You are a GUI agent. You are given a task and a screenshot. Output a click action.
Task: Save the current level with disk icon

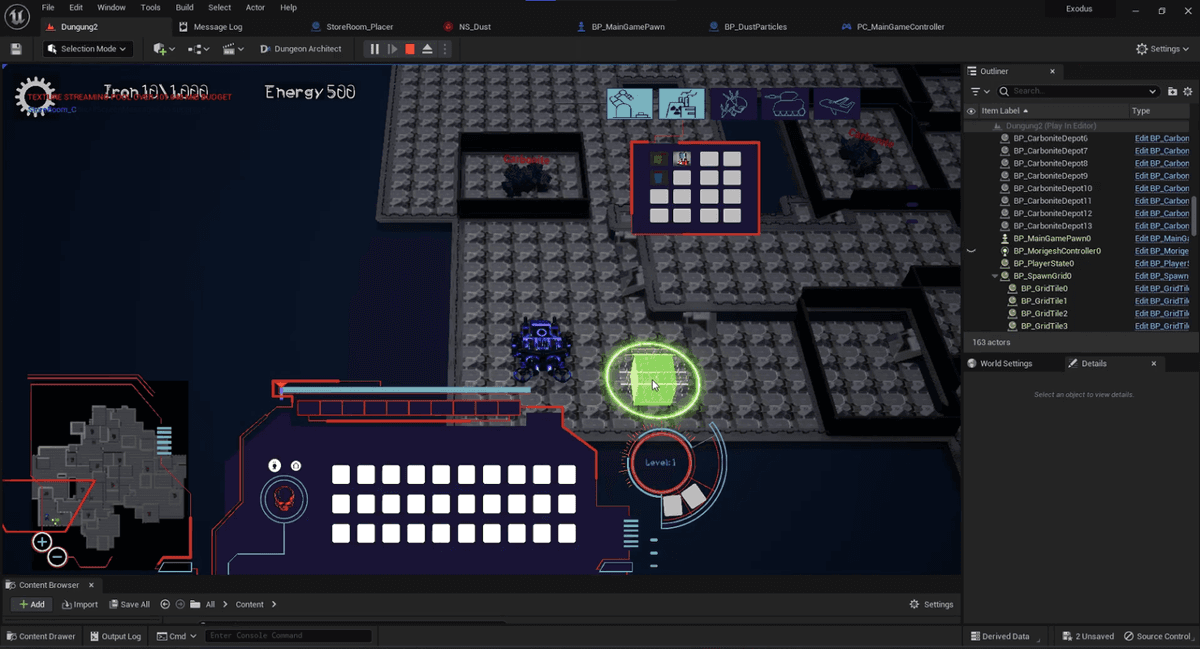[16, 49]
